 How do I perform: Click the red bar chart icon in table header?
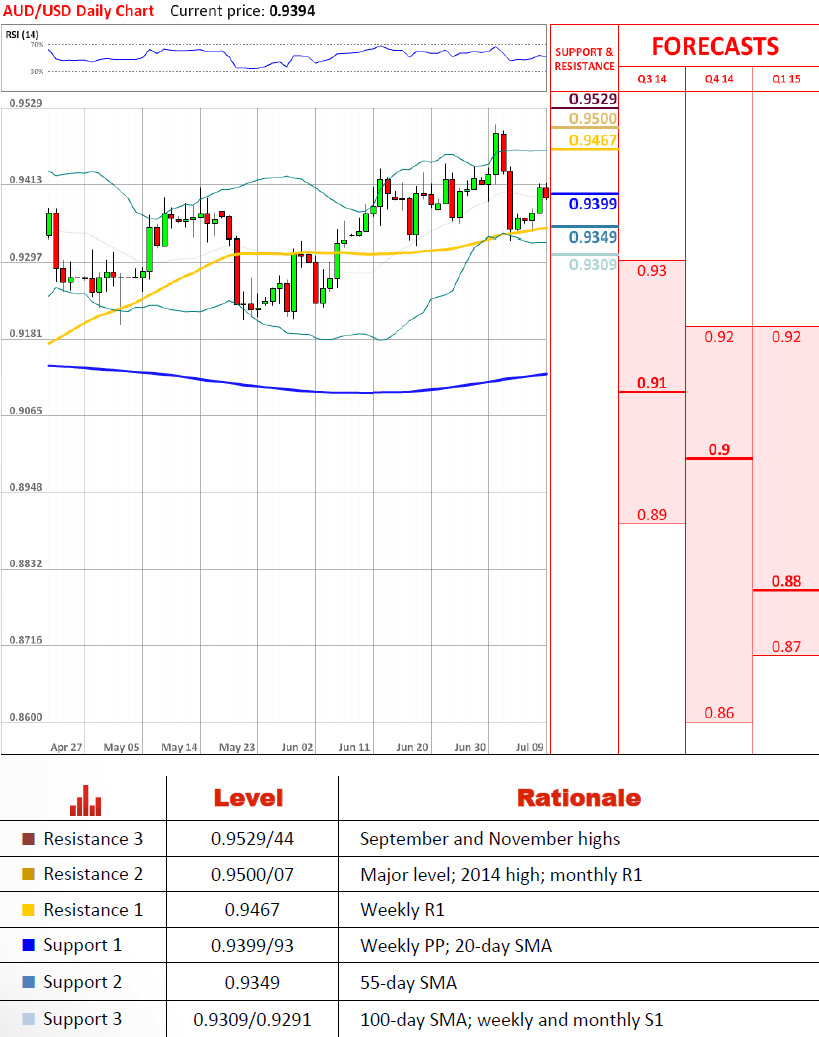pos(86,799)
